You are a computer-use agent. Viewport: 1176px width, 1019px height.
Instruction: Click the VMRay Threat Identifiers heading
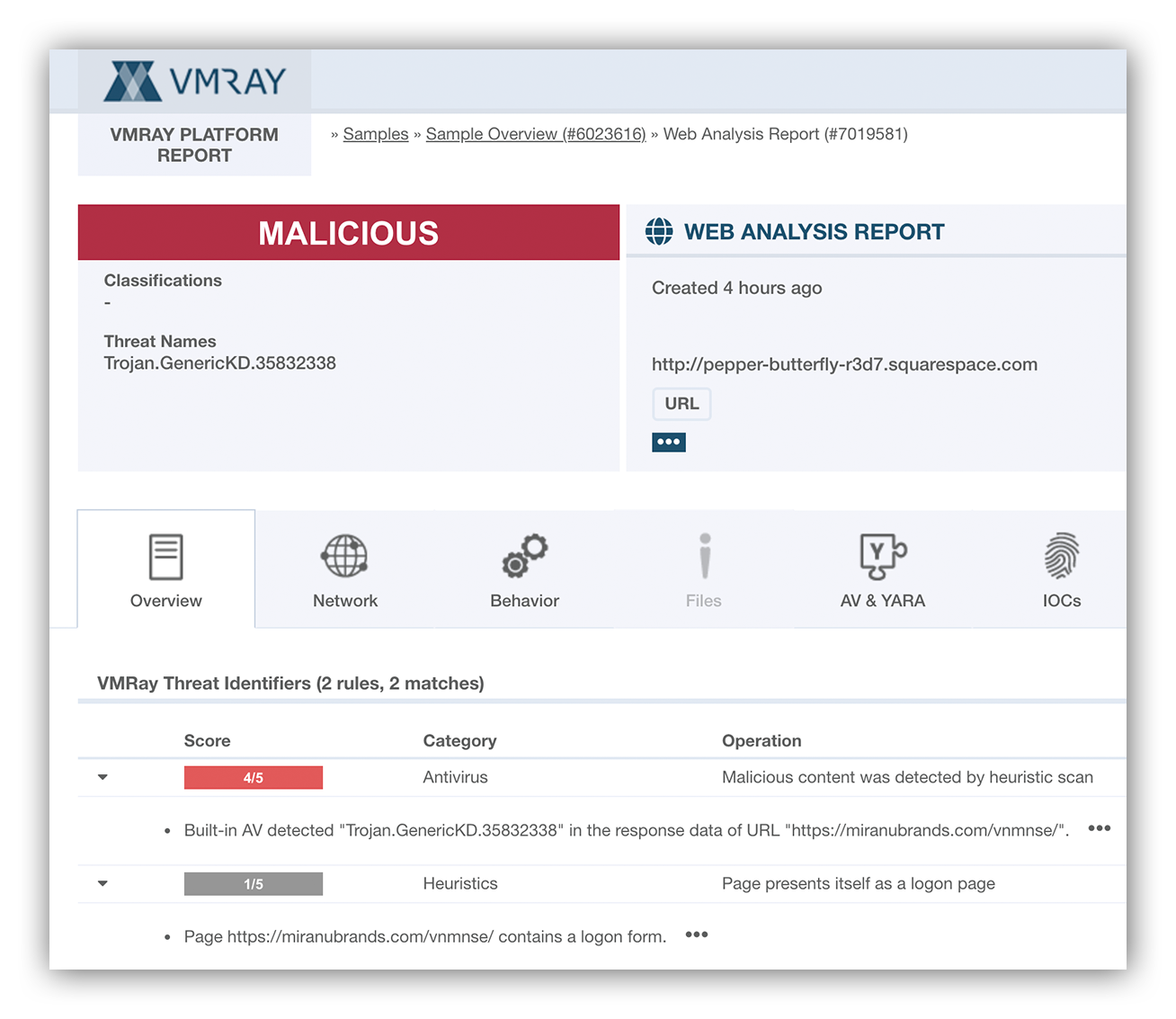coord(290,684)
